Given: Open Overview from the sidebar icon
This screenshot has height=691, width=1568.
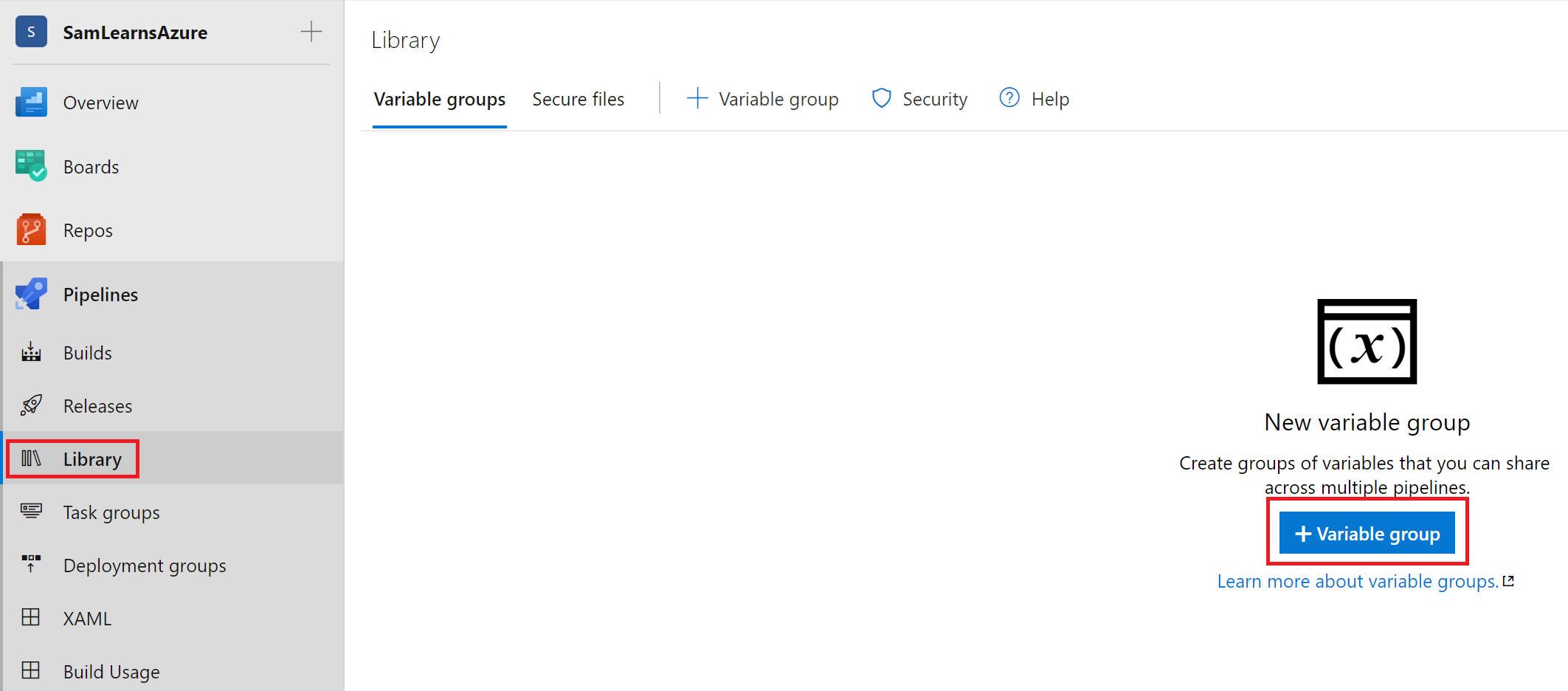Looking at the screenshot, I should click(x=31, y=103).
